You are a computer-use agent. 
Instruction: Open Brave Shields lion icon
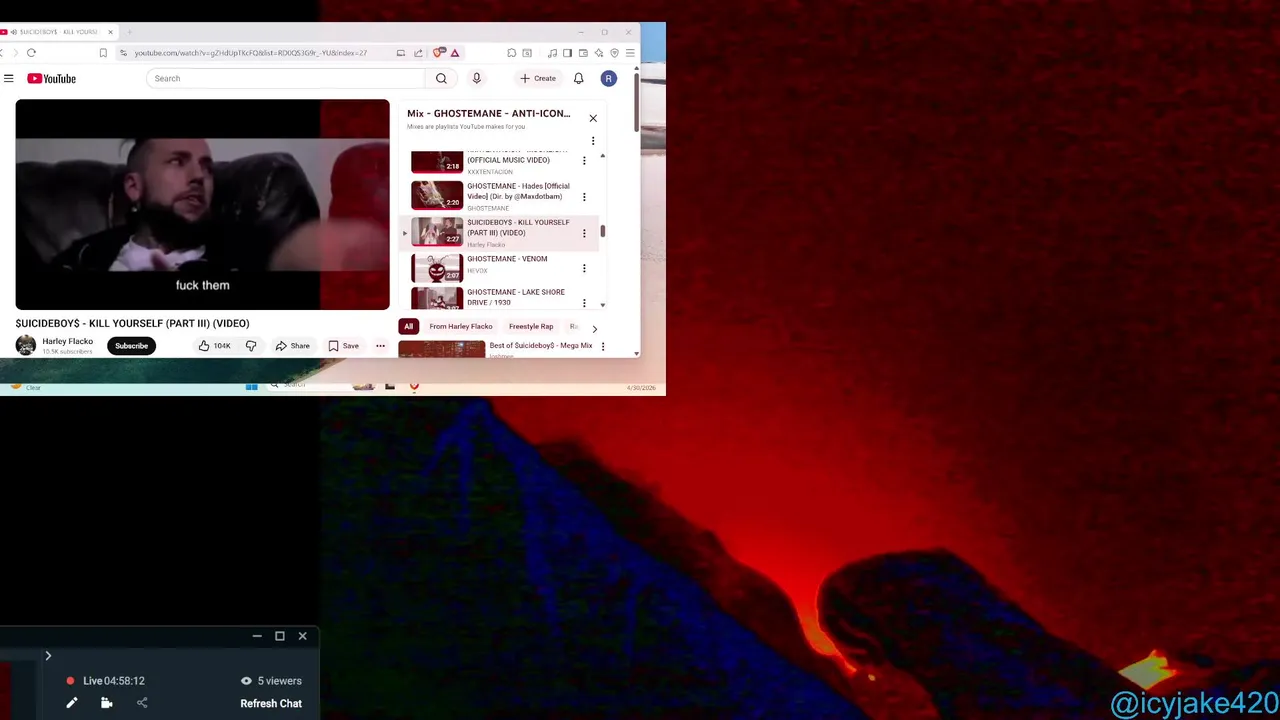[x=438, y=53]
